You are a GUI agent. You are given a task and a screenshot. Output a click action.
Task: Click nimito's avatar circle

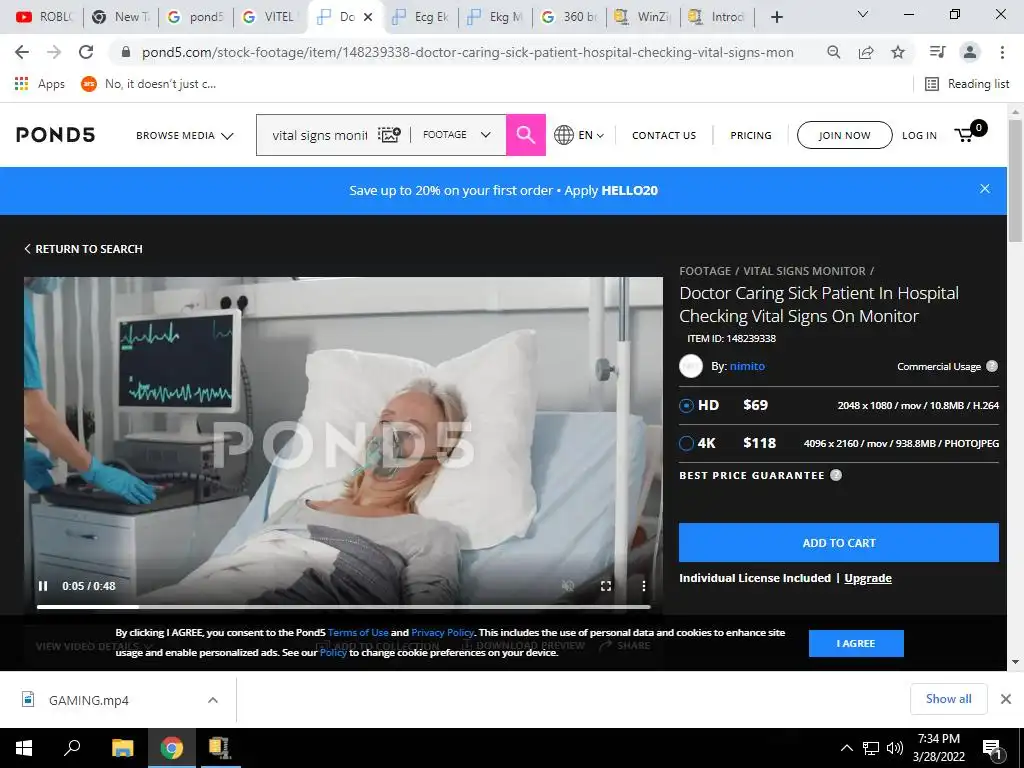click(691, 366)
